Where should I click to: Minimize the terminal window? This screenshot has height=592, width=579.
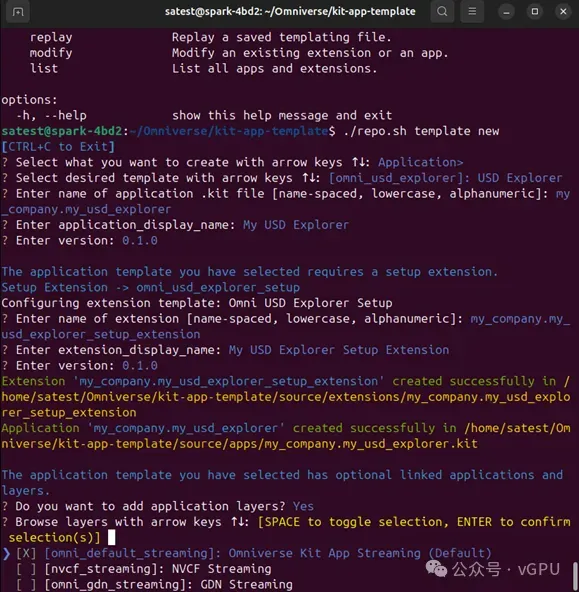tap(506, 12)
